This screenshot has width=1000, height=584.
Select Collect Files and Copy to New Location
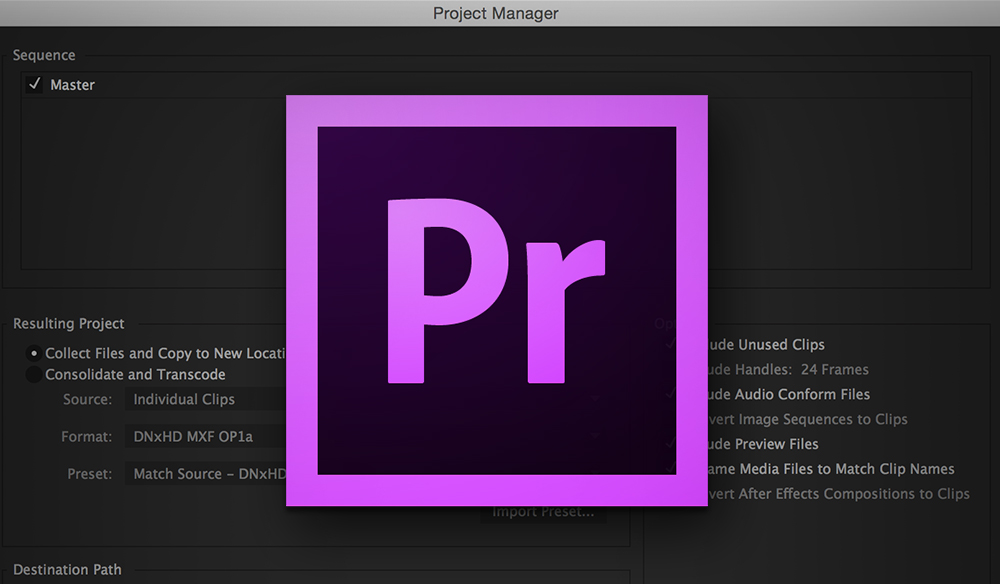(x=33, y=353)
